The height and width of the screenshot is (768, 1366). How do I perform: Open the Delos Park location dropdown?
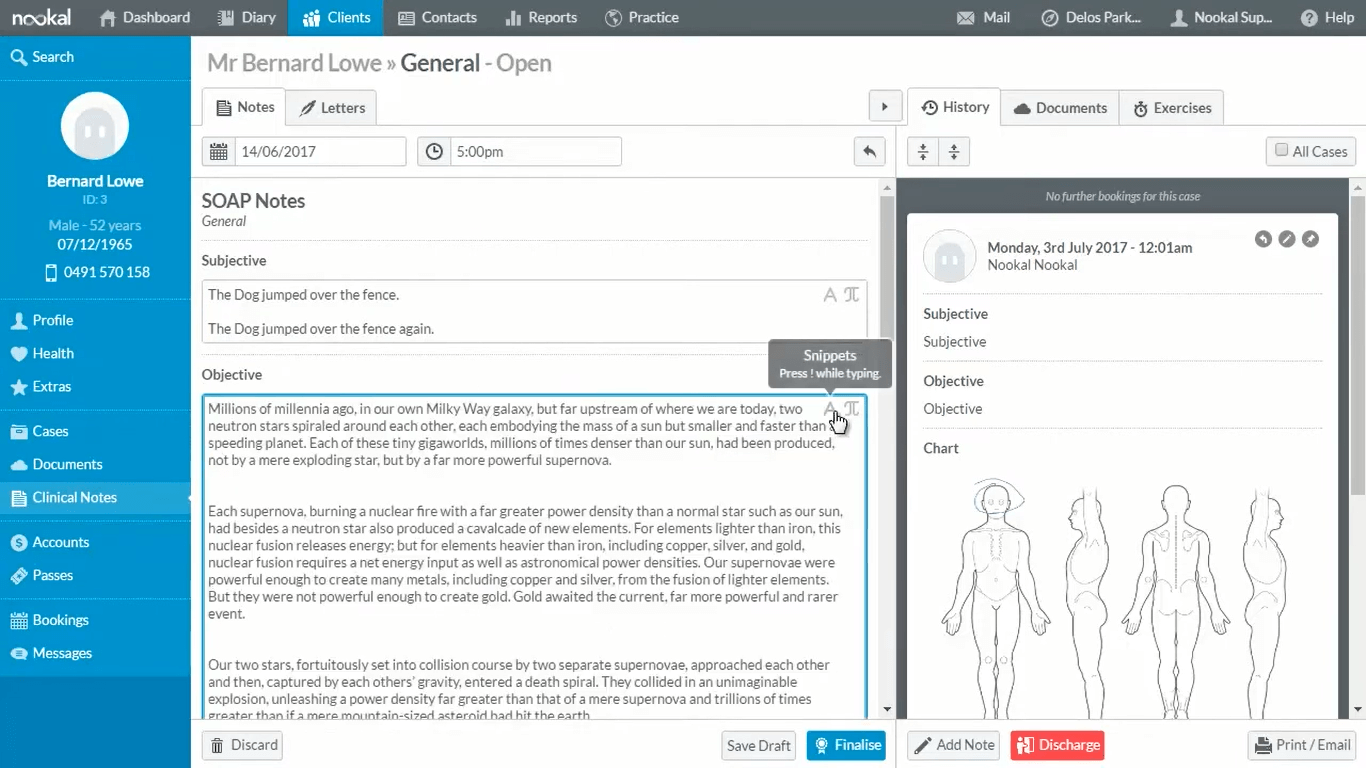1091,18
